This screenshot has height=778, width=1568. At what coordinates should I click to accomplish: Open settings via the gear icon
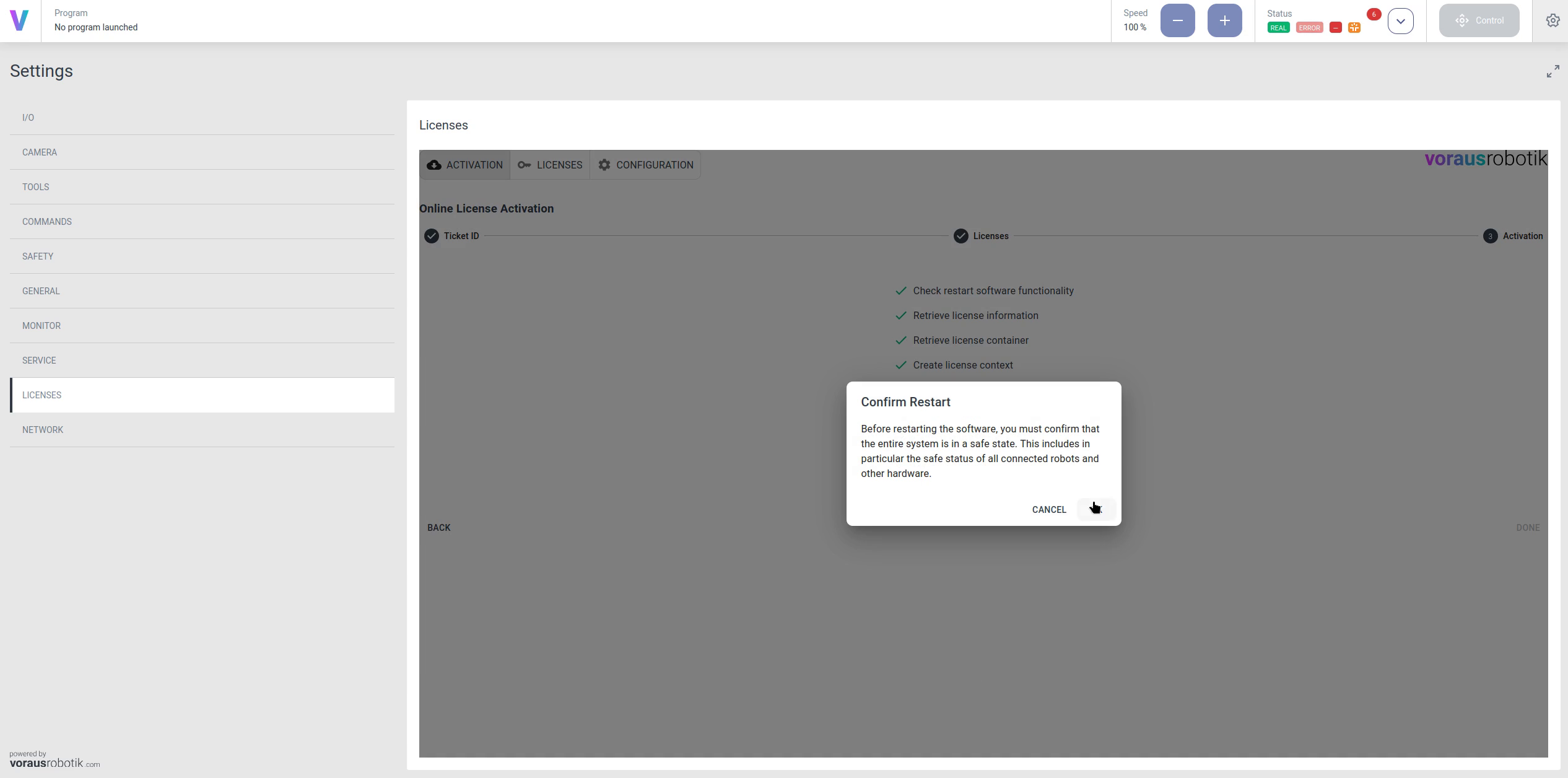(x=1553, y=20)
